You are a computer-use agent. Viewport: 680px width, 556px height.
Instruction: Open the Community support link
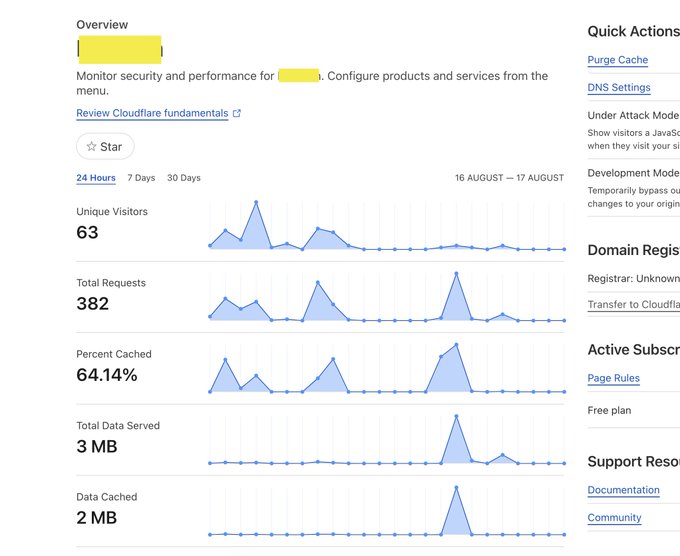coord(614,518)
